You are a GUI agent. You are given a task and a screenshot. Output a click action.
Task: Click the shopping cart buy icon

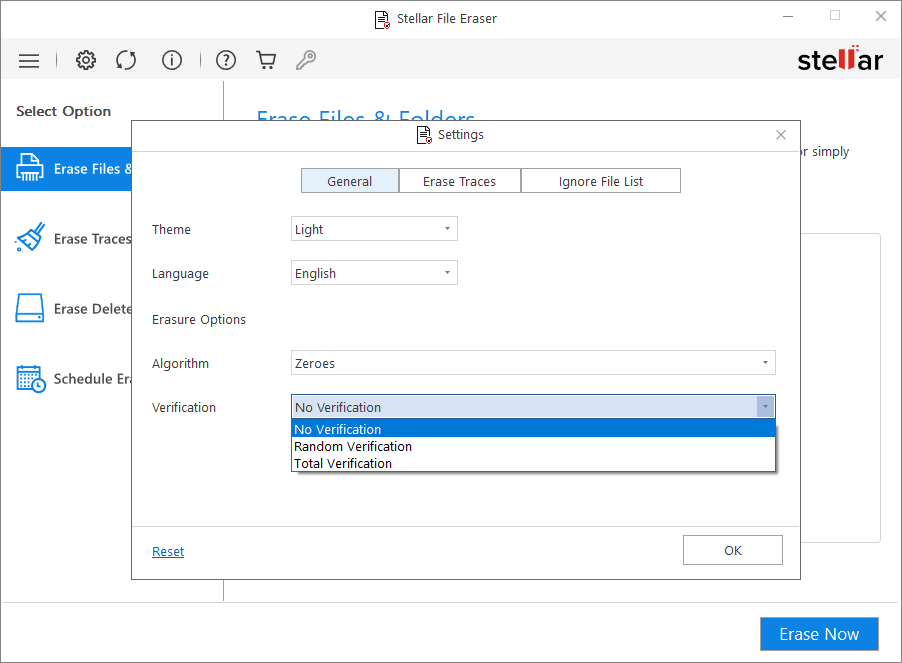tap(266, 60)
